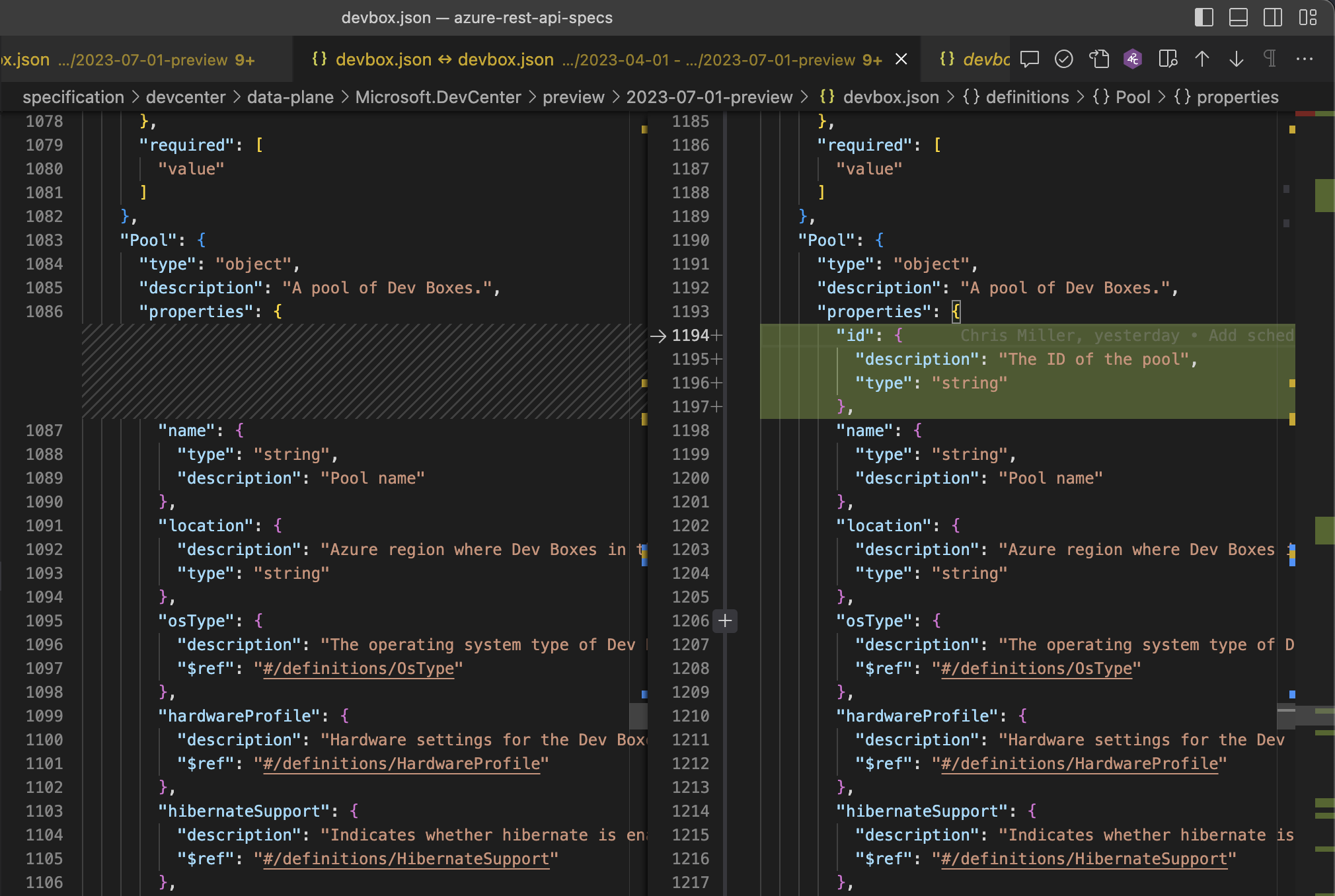Open the More Actions ellipsis icon

(1306, 59)
